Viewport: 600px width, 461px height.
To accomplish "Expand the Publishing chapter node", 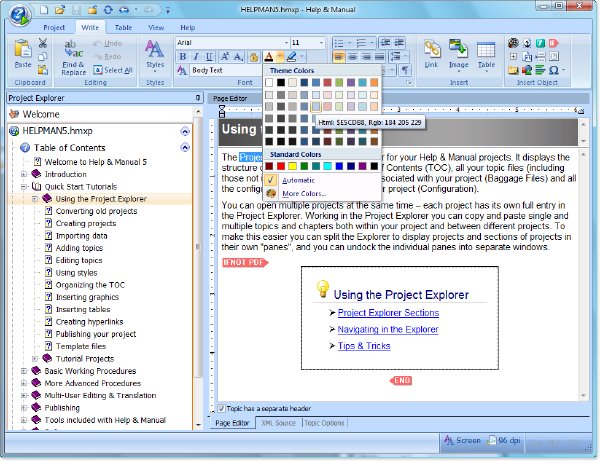I will [x=24, y=408].
